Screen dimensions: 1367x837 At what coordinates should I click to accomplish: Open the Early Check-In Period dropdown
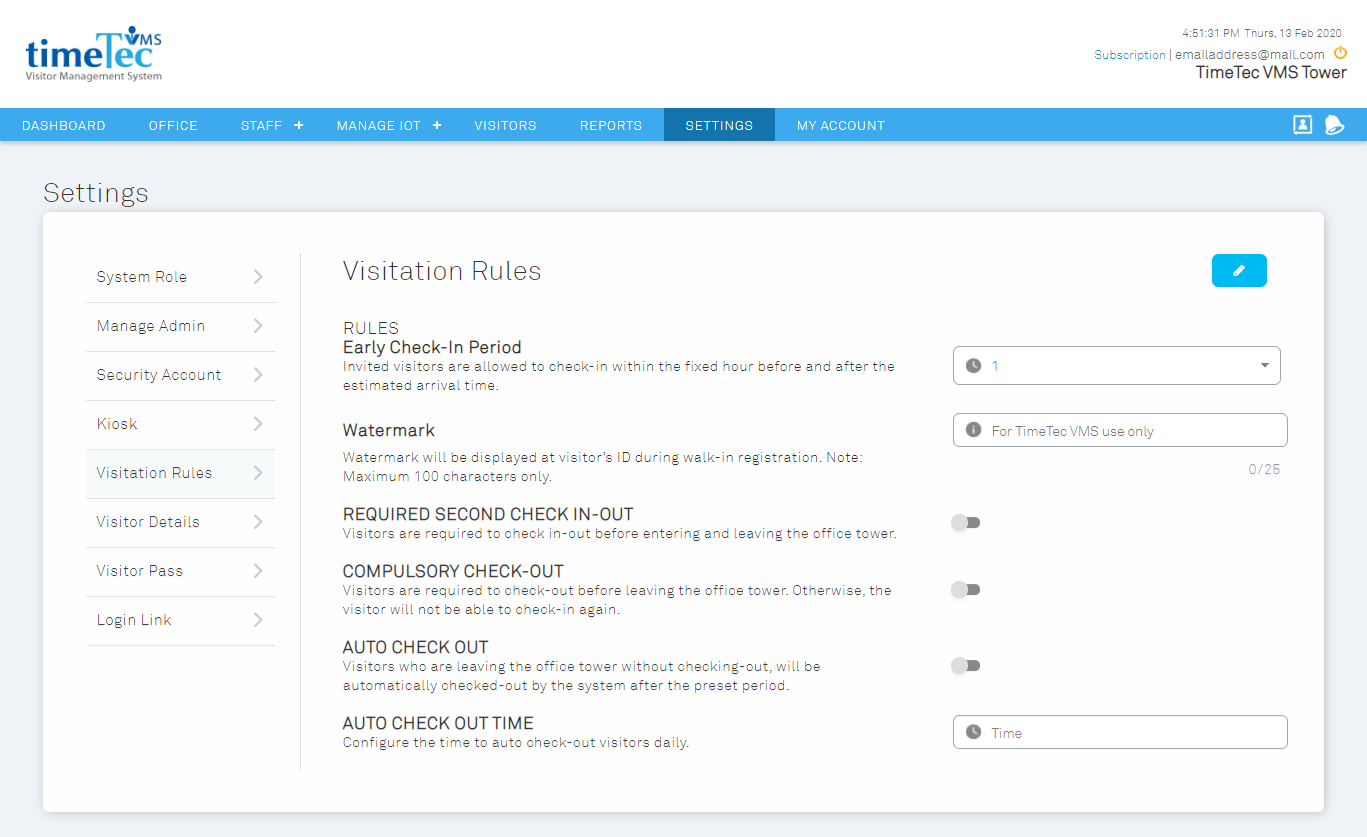[1116, 366]
